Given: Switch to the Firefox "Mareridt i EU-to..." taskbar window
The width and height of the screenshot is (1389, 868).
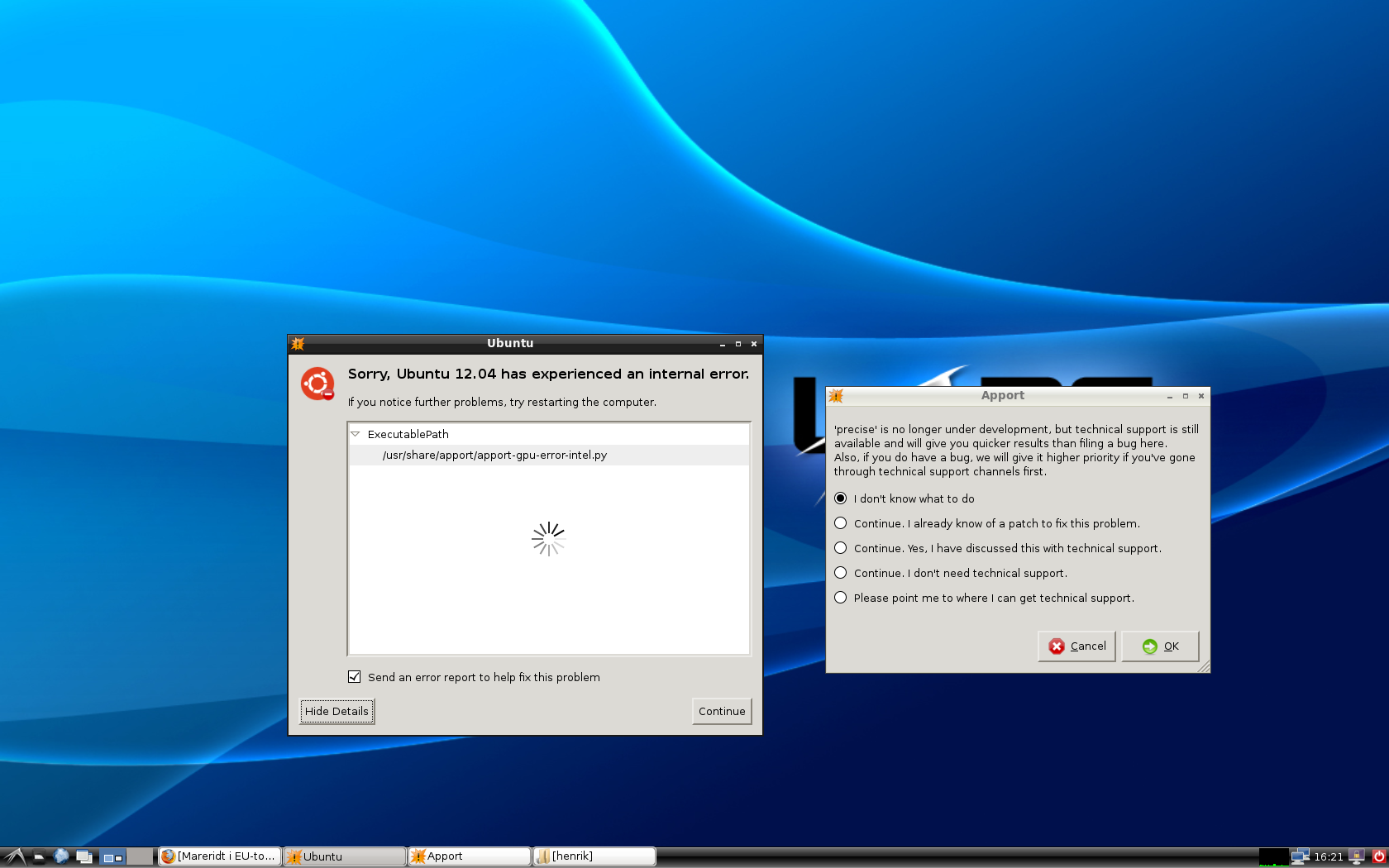Looking at the screenshot, I should point(219,856).
